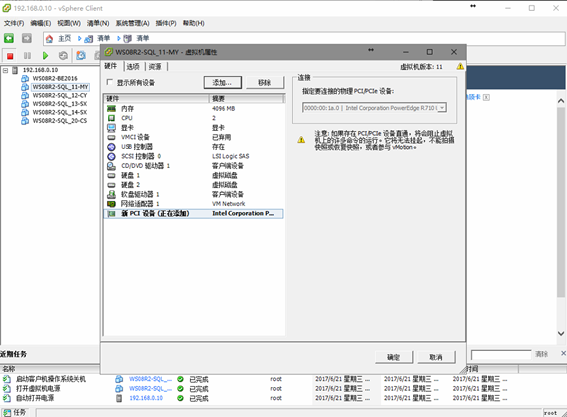This screenshot has height=417, width=567.
Task: Close the recent tasks panel X
Action: 563,353
